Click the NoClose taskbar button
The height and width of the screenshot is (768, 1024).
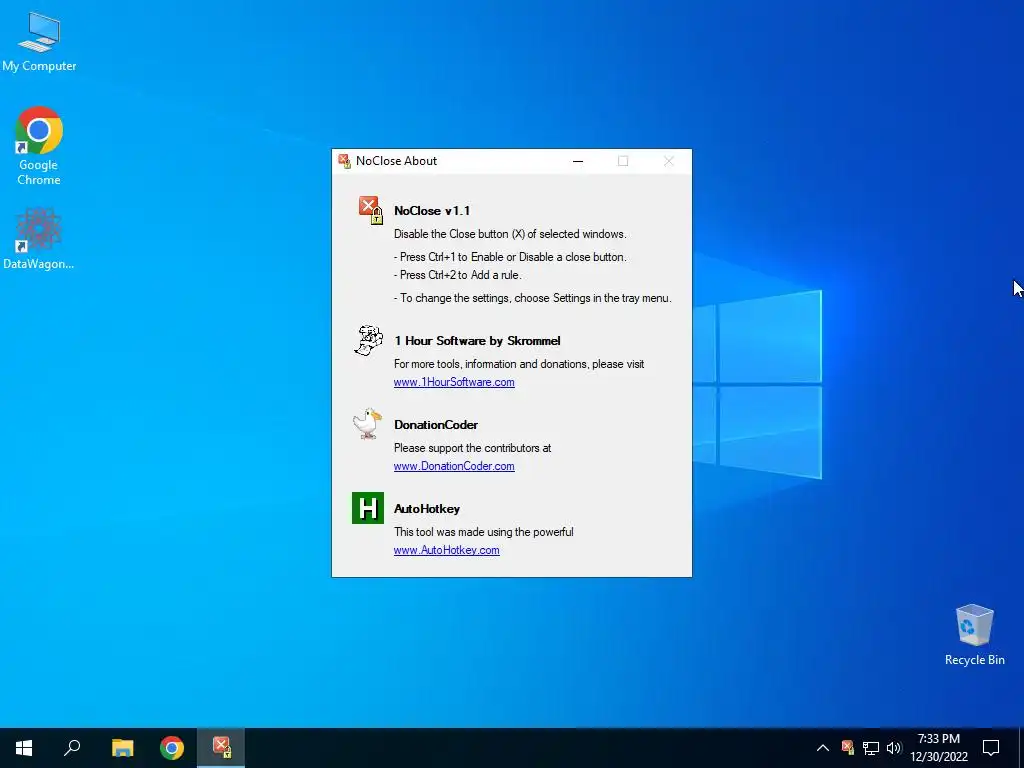click(221, 748)
